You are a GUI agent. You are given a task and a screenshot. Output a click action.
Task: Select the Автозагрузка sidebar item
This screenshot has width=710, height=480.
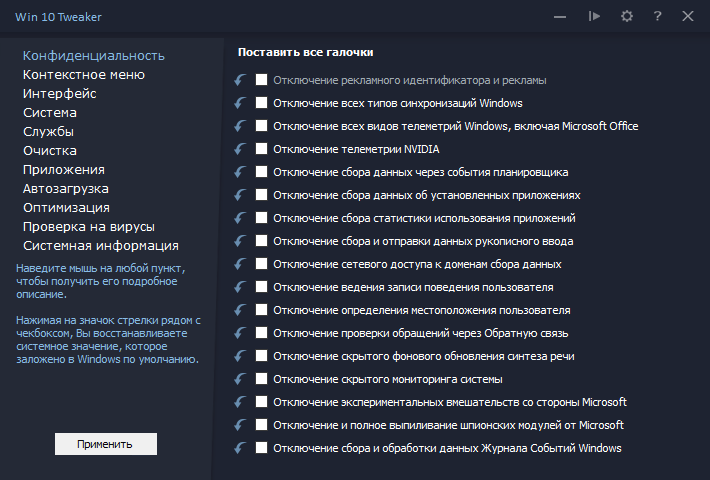click(x=66, y=188)
